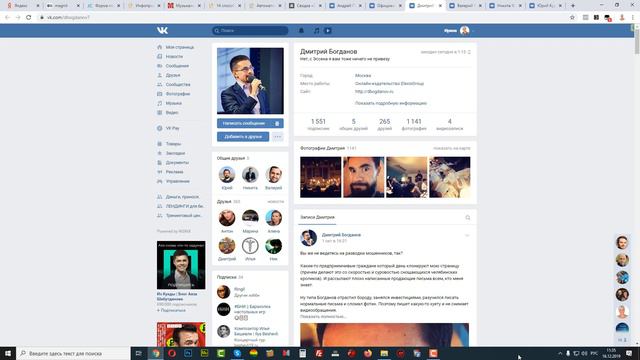640x360 pixels.
Task: Bookmark the page with star icon
Action: click(x=572, y=18)
